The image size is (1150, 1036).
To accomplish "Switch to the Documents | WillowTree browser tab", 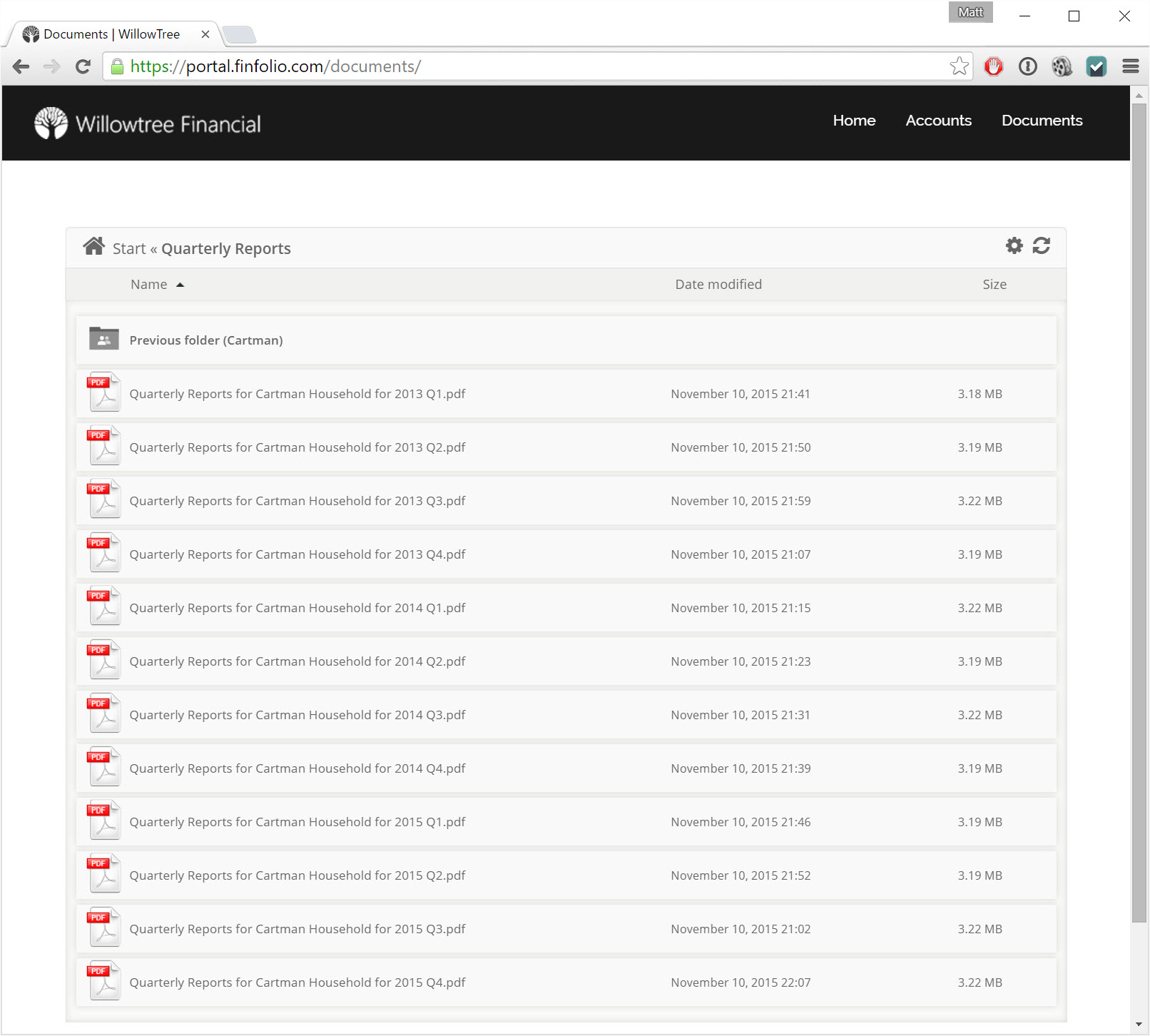I will click(x=111, y=34).
